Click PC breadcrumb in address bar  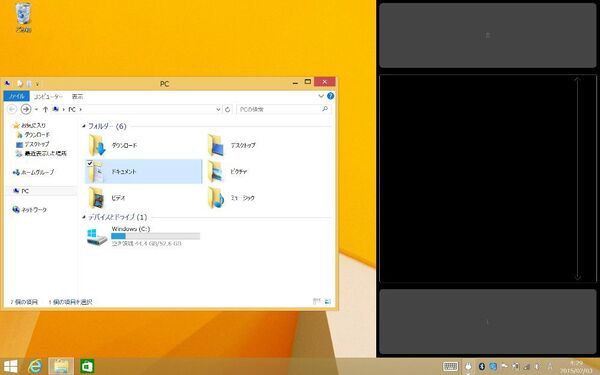[72, 109]
